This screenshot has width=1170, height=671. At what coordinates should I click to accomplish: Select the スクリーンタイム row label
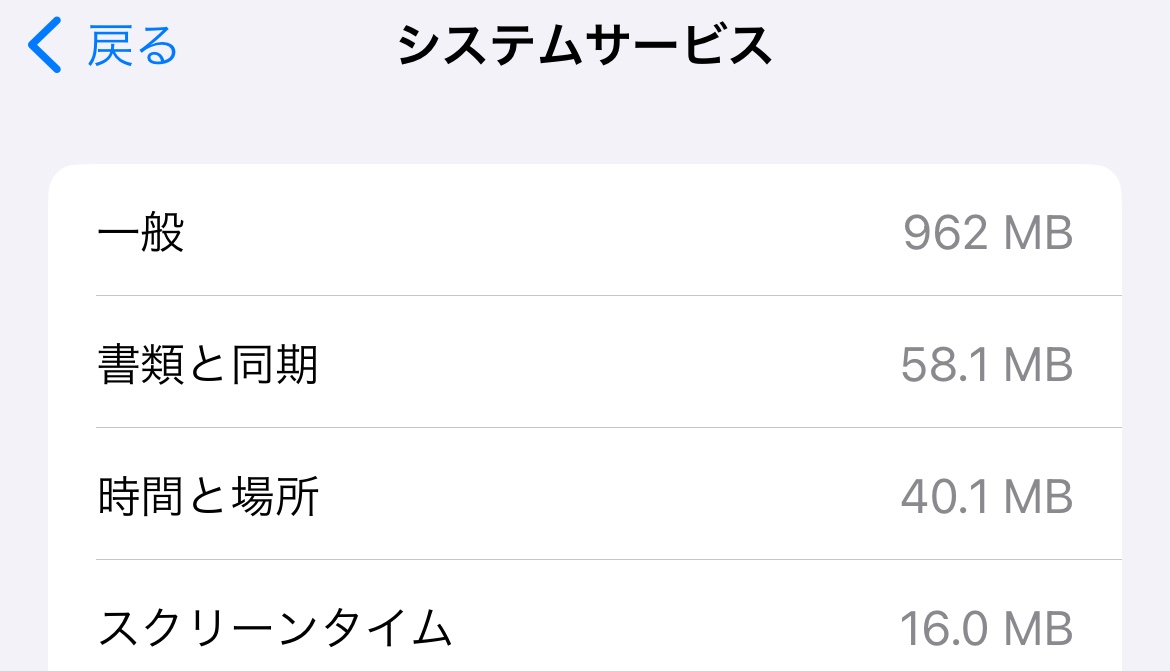[x=275, y=629]
